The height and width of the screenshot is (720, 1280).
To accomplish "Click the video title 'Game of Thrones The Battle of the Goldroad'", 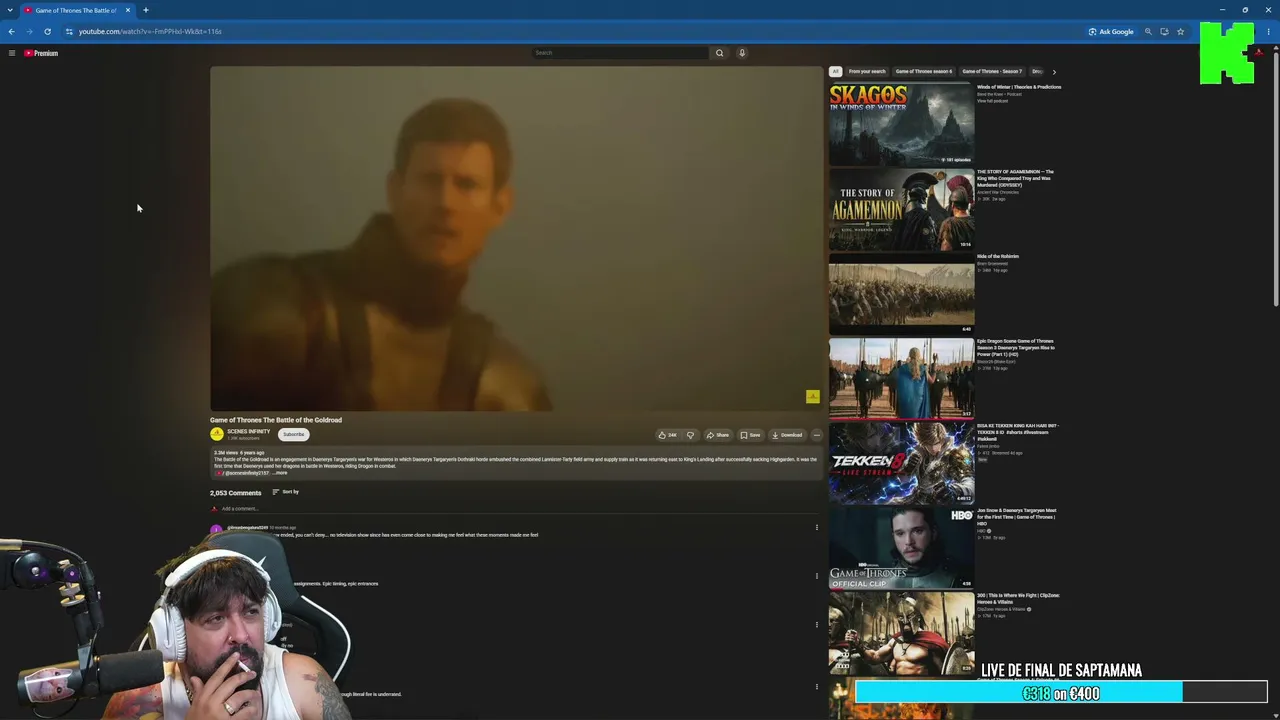I will [x=276, y=420].
